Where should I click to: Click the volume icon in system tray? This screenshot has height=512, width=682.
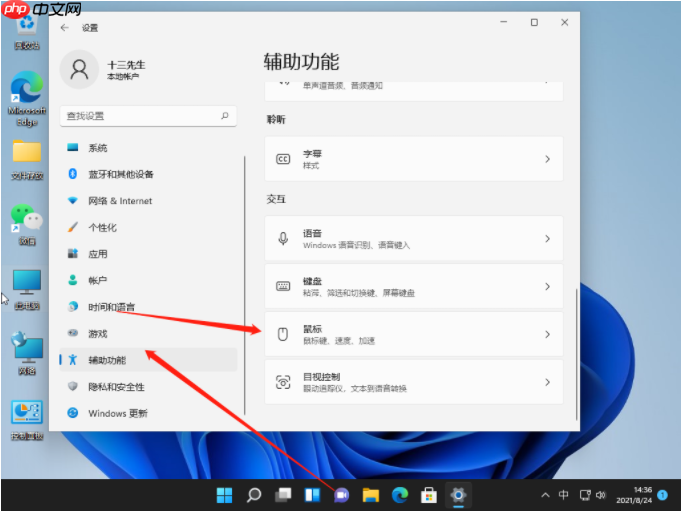click(601, 495)
